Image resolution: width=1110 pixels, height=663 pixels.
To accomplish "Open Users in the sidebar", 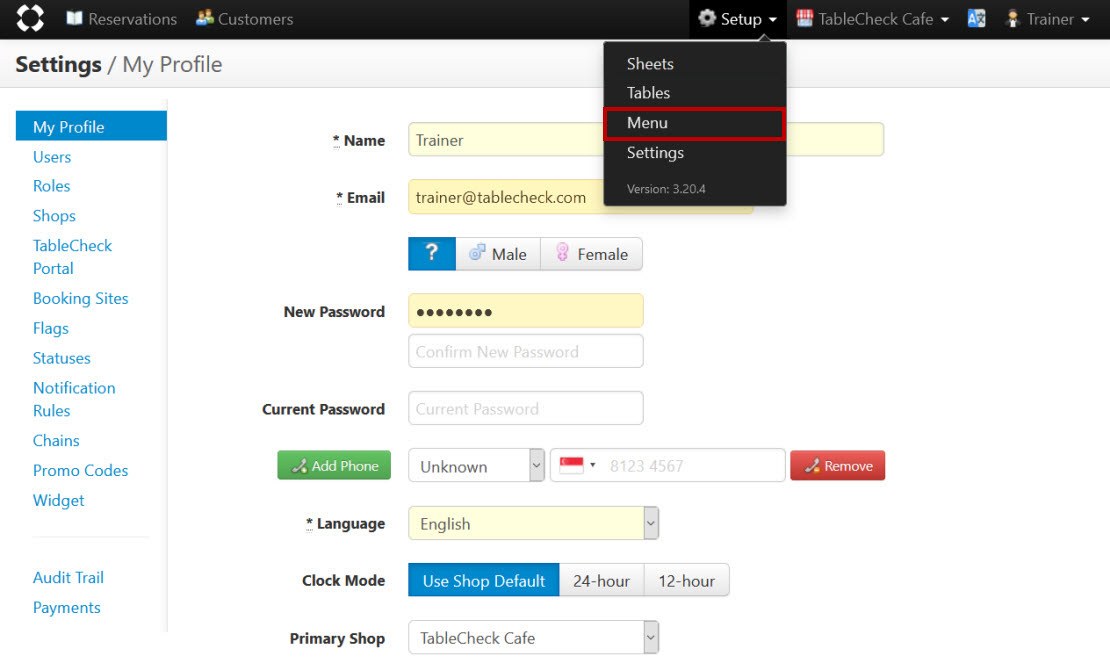I will click(52, 157).
